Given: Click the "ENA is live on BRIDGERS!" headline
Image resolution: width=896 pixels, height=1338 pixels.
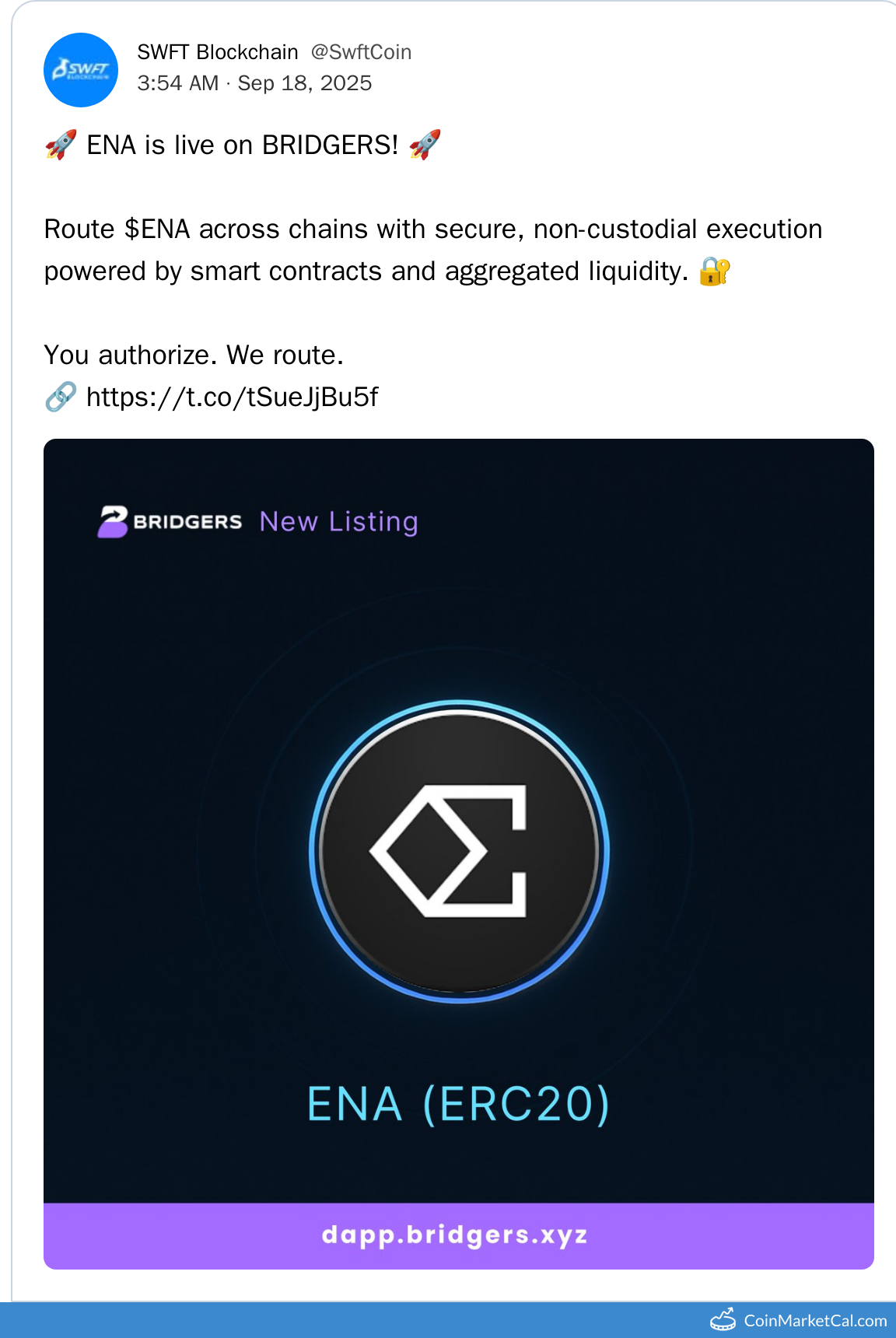Looking at the screenshot, I should 243,145.
